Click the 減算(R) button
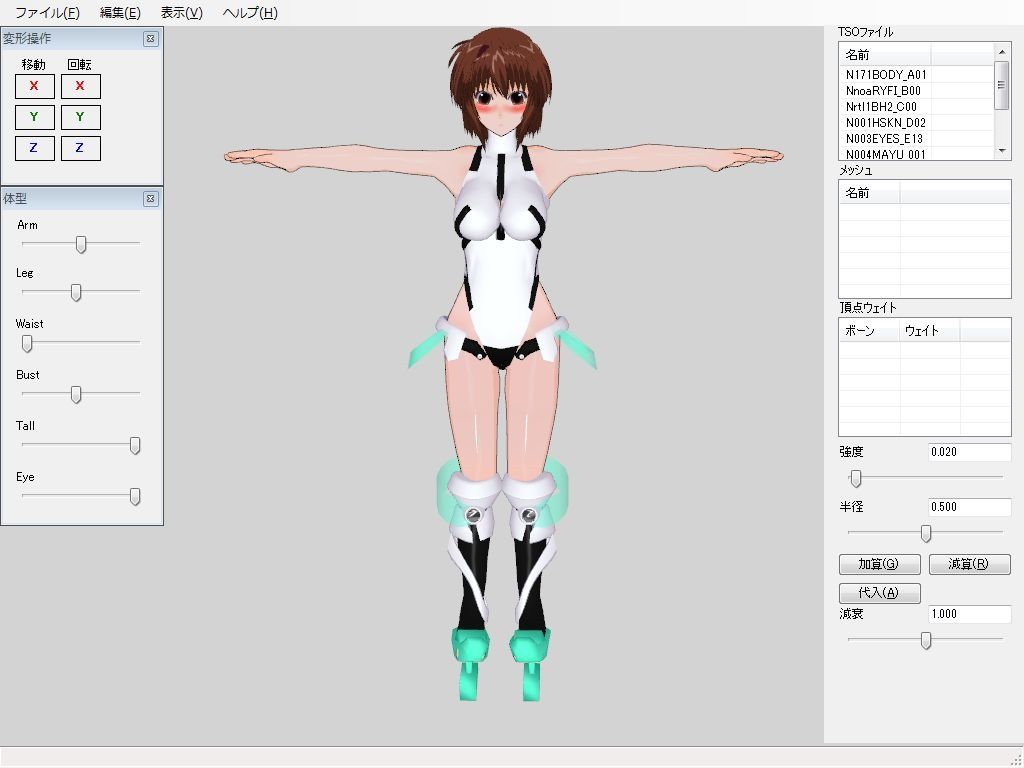The image size is (1024, 768). tap(969, 564)
